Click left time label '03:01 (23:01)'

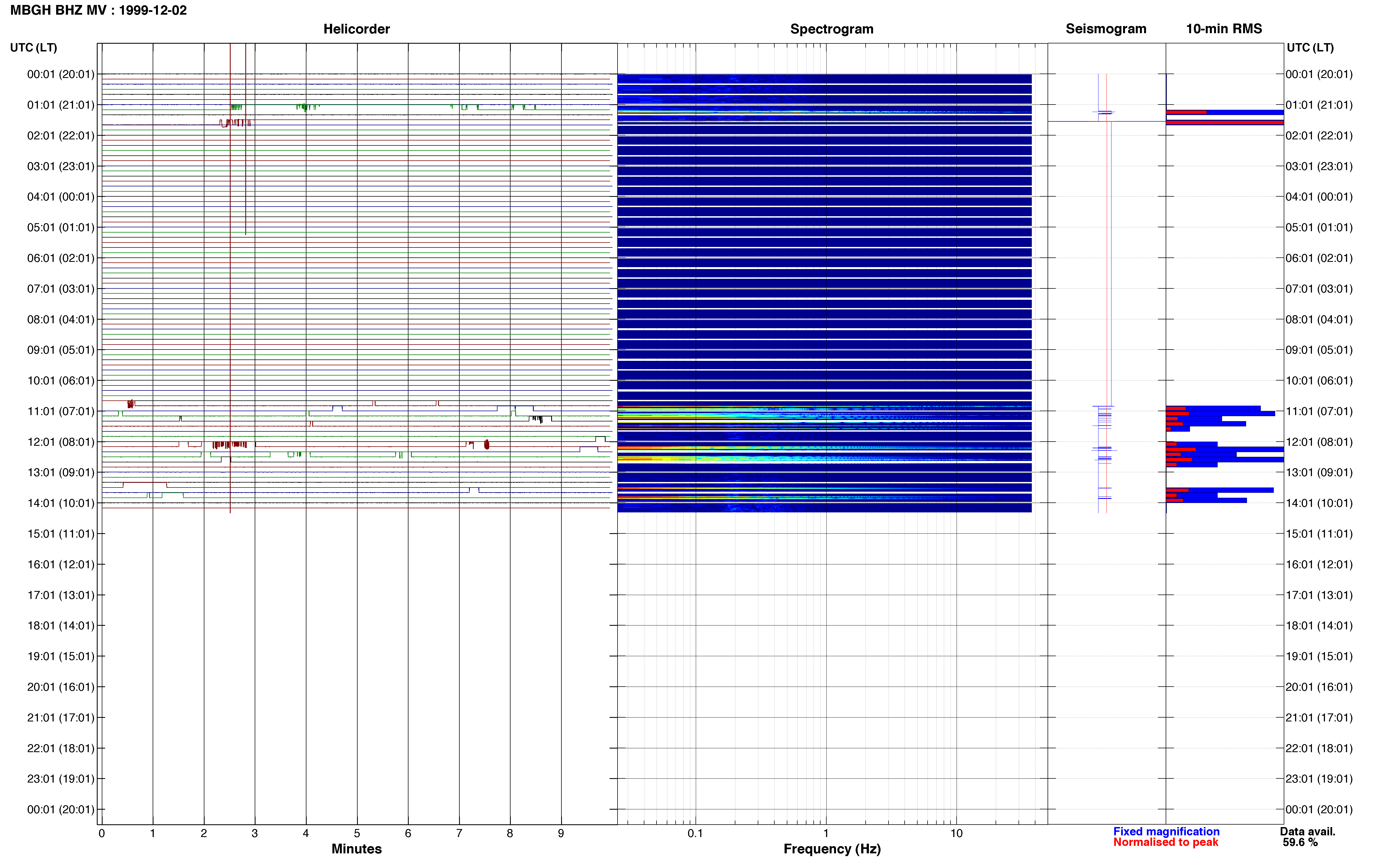tap(61, 166)
